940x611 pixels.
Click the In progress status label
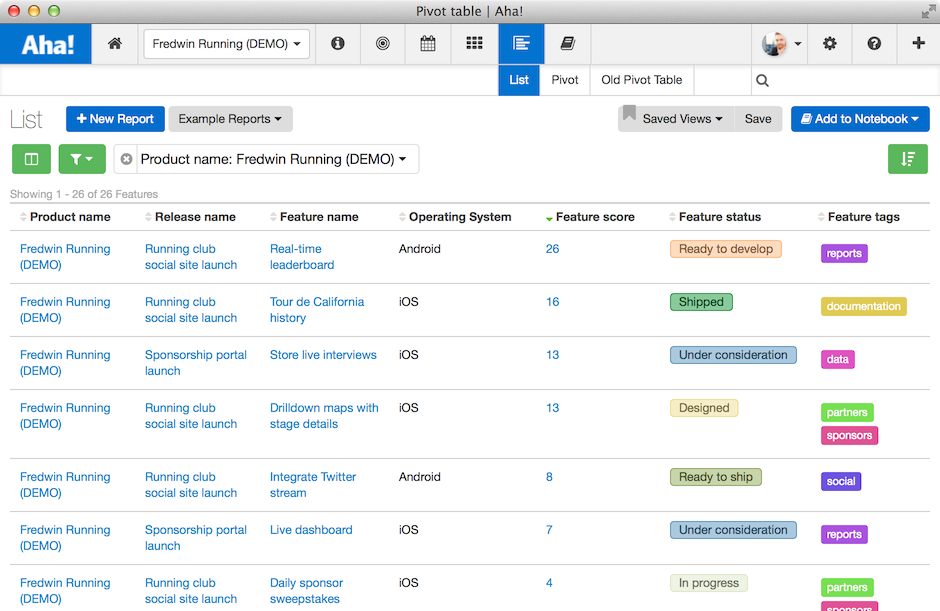click(709, 583)
